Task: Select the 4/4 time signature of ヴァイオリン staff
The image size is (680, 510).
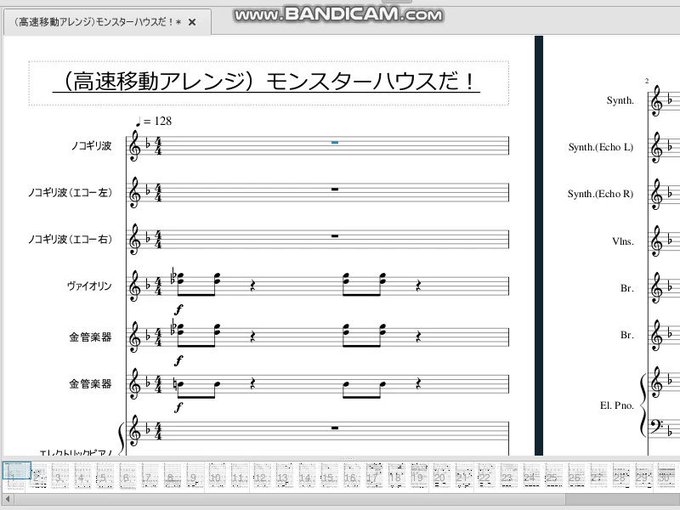Action: (158, 286)
